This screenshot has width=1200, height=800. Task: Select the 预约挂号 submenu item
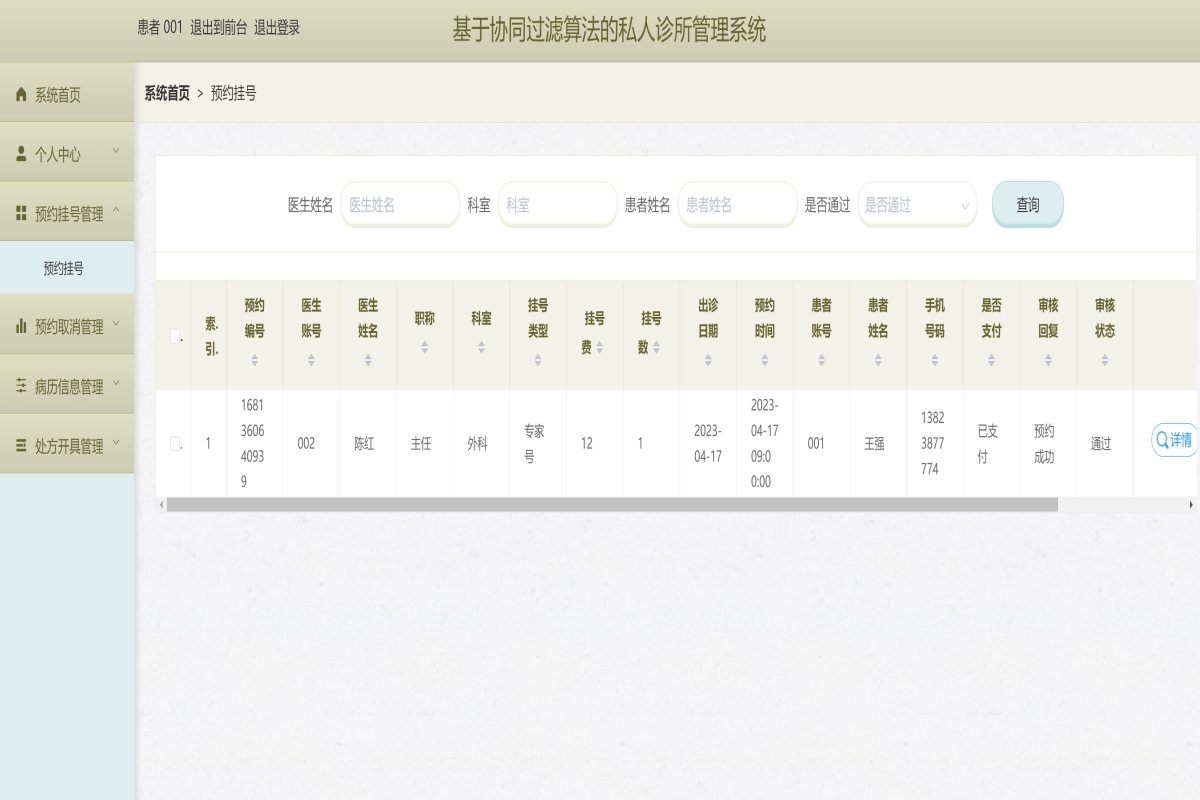pyautogui.click(x=64, y=268)
